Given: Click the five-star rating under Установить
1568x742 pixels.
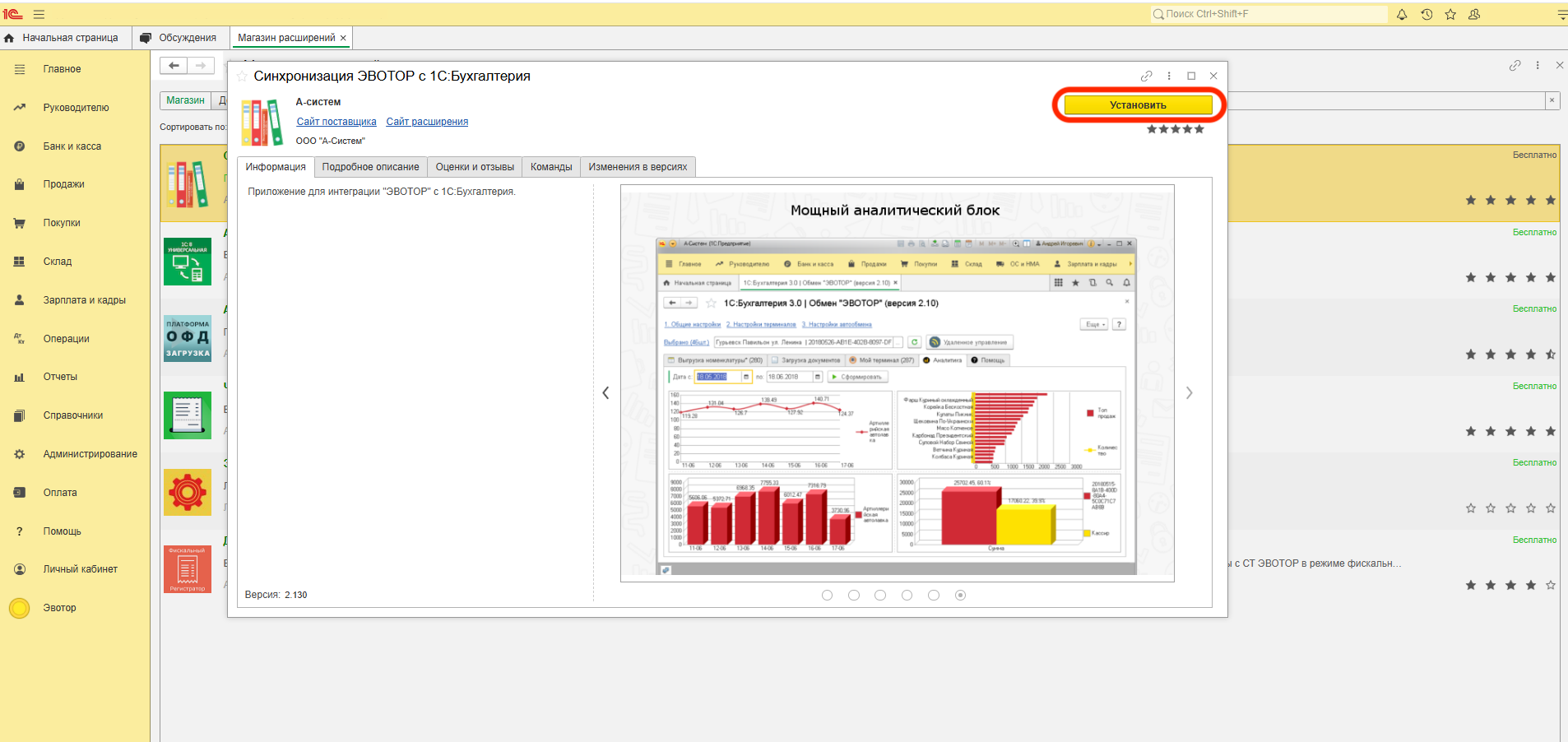Looking at the screenshot, I should click(x=1175, y=129).
